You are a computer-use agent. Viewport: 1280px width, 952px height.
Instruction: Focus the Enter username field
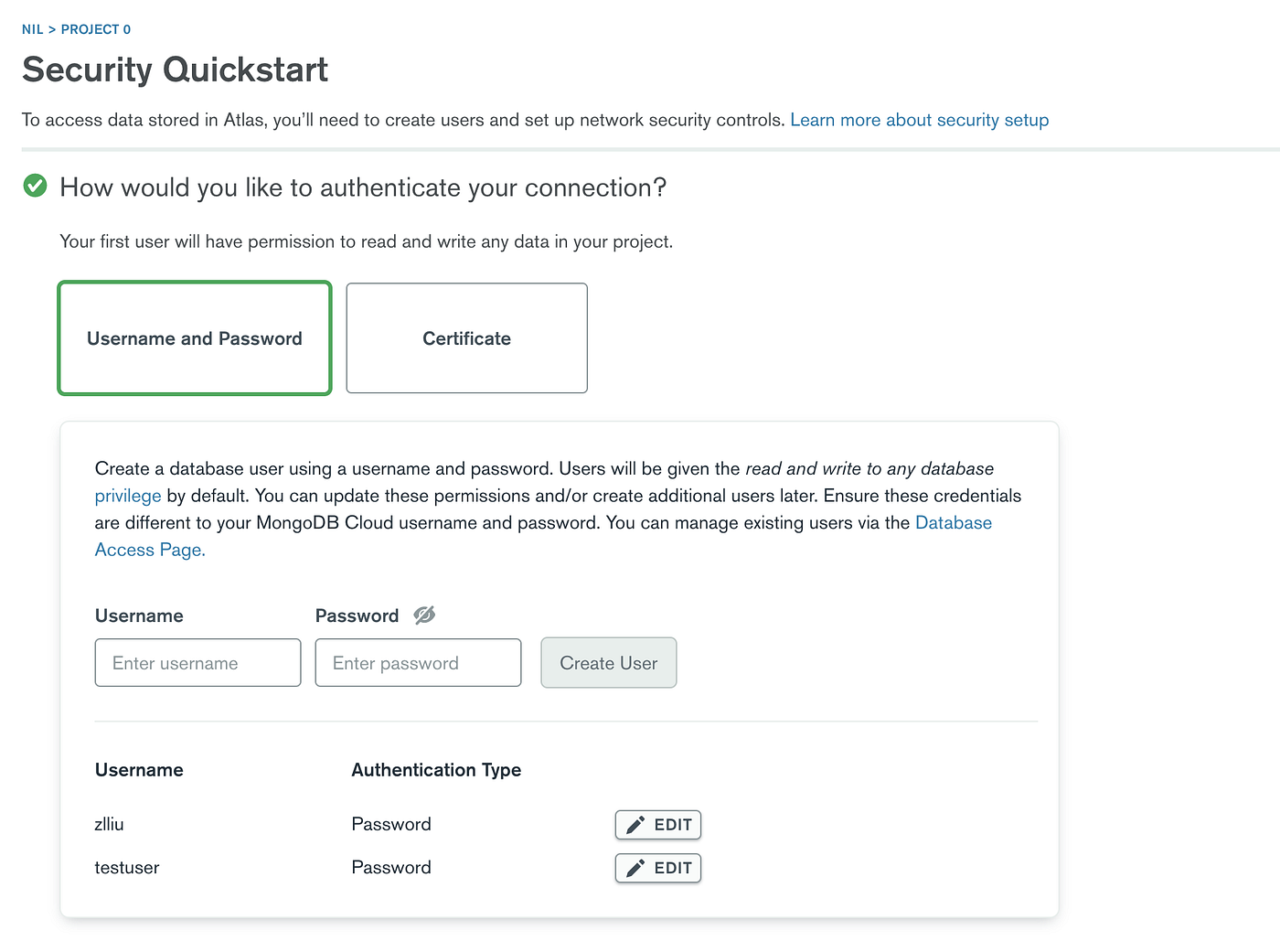pyautogui.click(x=197, y=663)
